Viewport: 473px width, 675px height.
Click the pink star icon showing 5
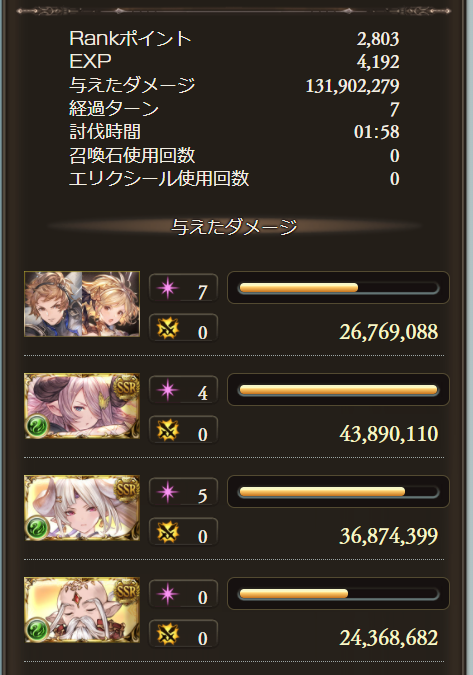click(167, 492)
